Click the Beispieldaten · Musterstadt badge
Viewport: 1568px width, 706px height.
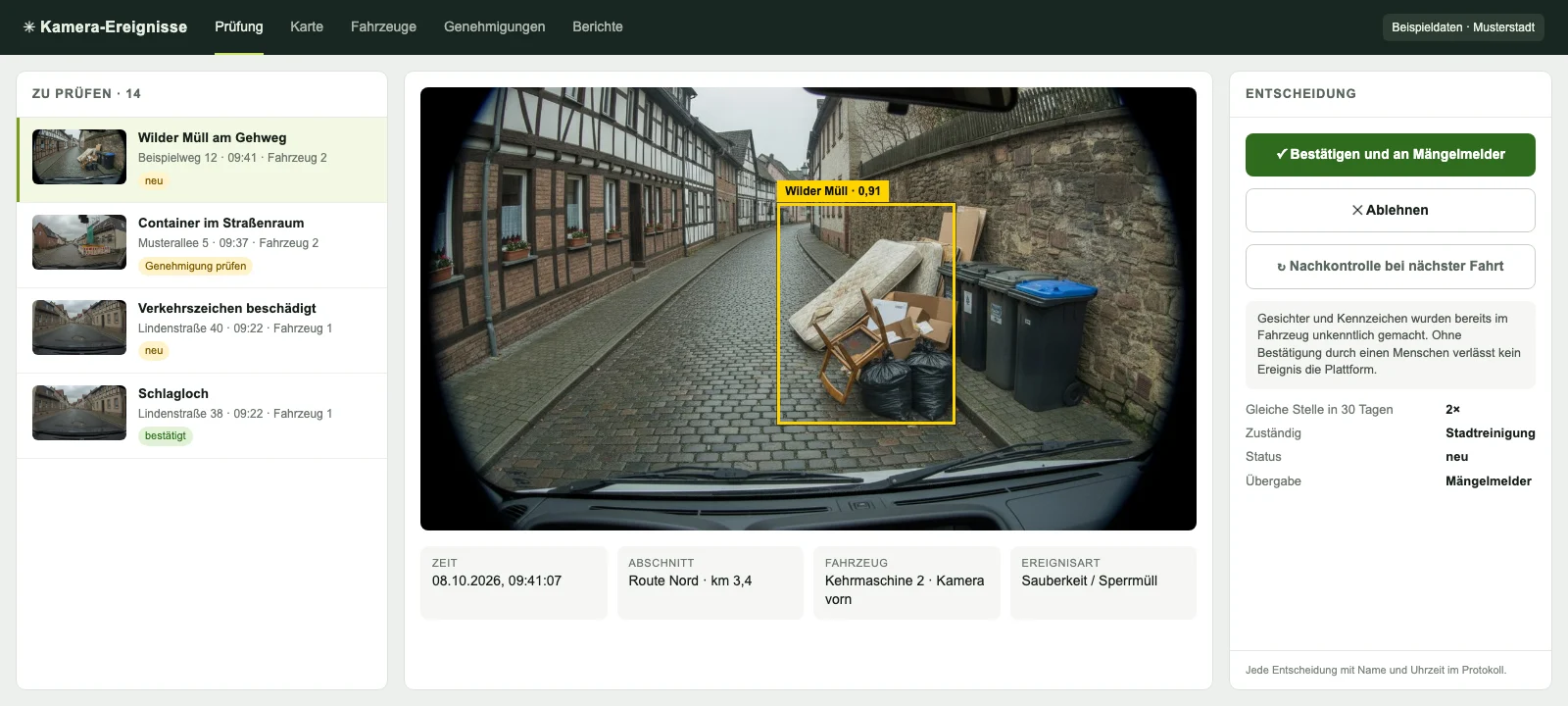point(1463,27)
